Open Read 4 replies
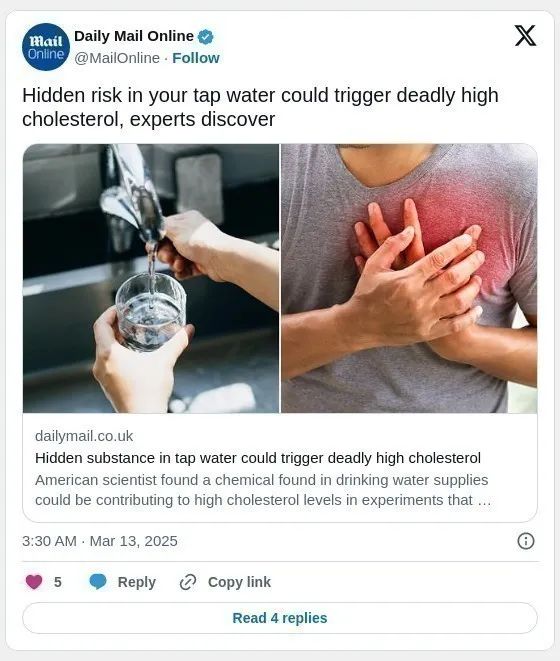The height and width of the screenshot is (661, 560). click(280, 618)
